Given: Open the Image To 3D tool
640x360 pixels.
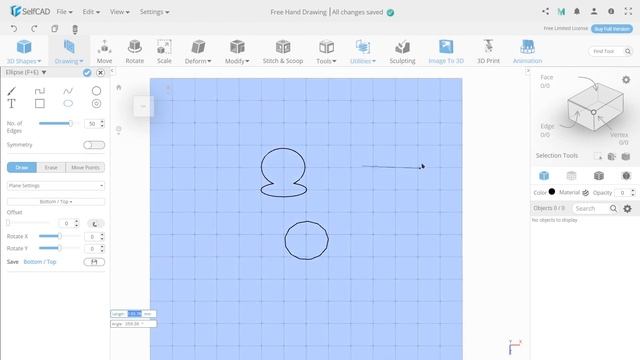Looking at the screenshot, I should click(x=446, y=51).
